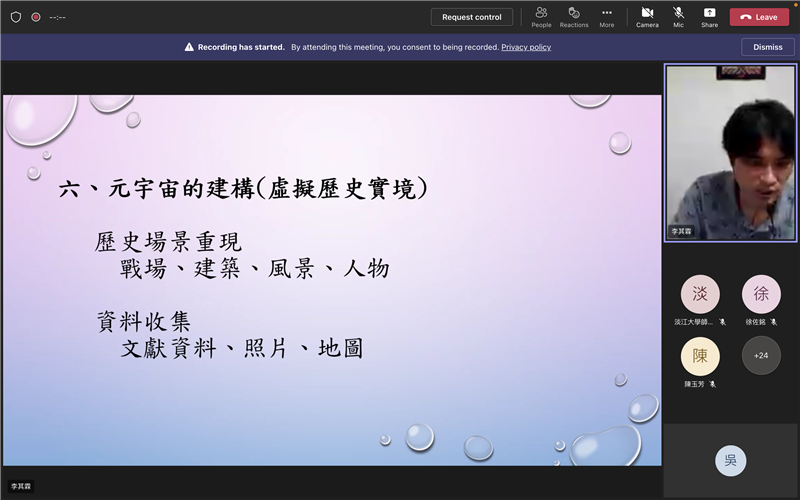Open the Share content tray
Image resolution: width=800 pixels, height=500 pixels.
click(x=709, y=16)
